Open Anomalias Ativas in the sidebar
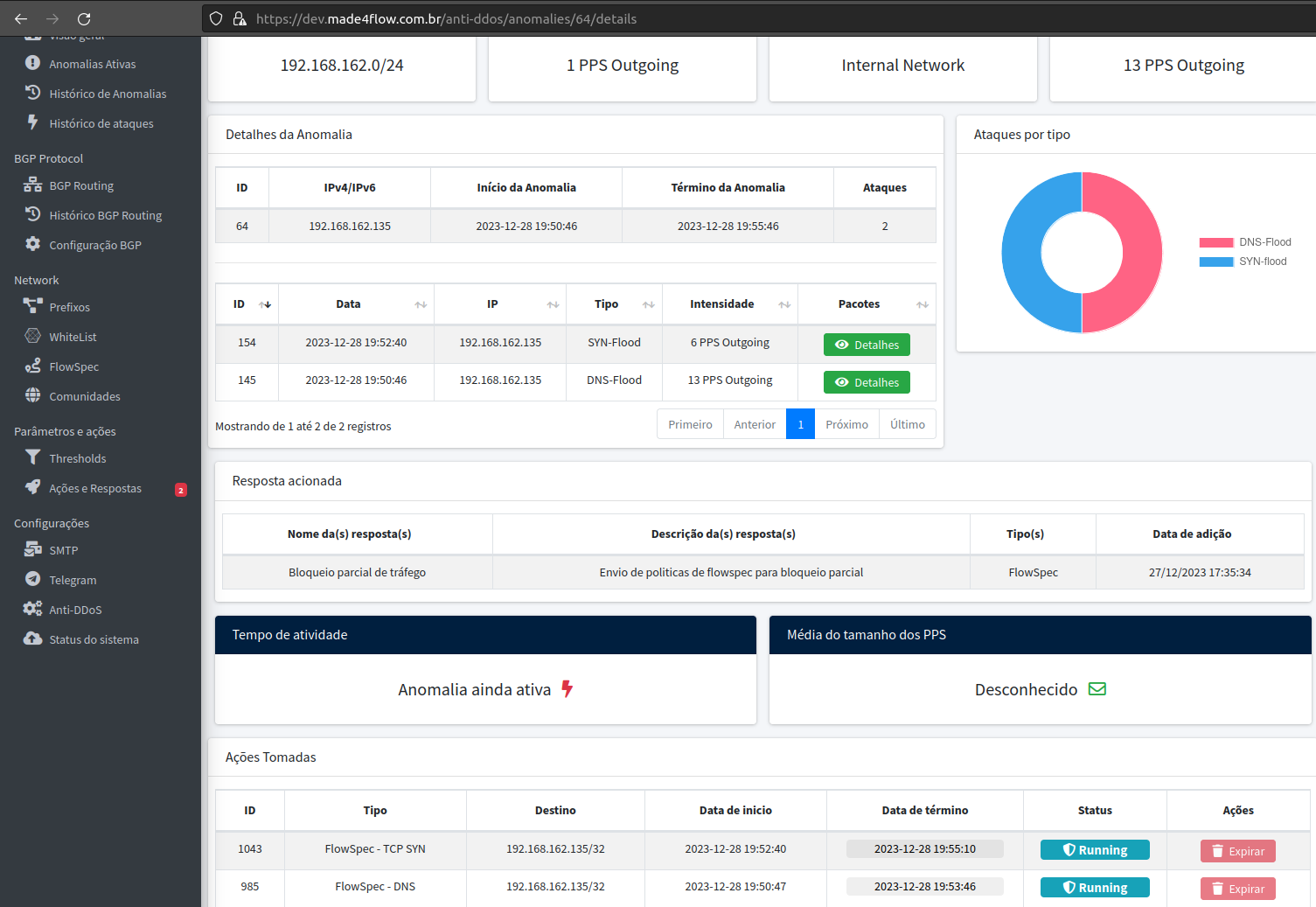The height and width of the screenshot is (907, 1316). pos(92,64)
